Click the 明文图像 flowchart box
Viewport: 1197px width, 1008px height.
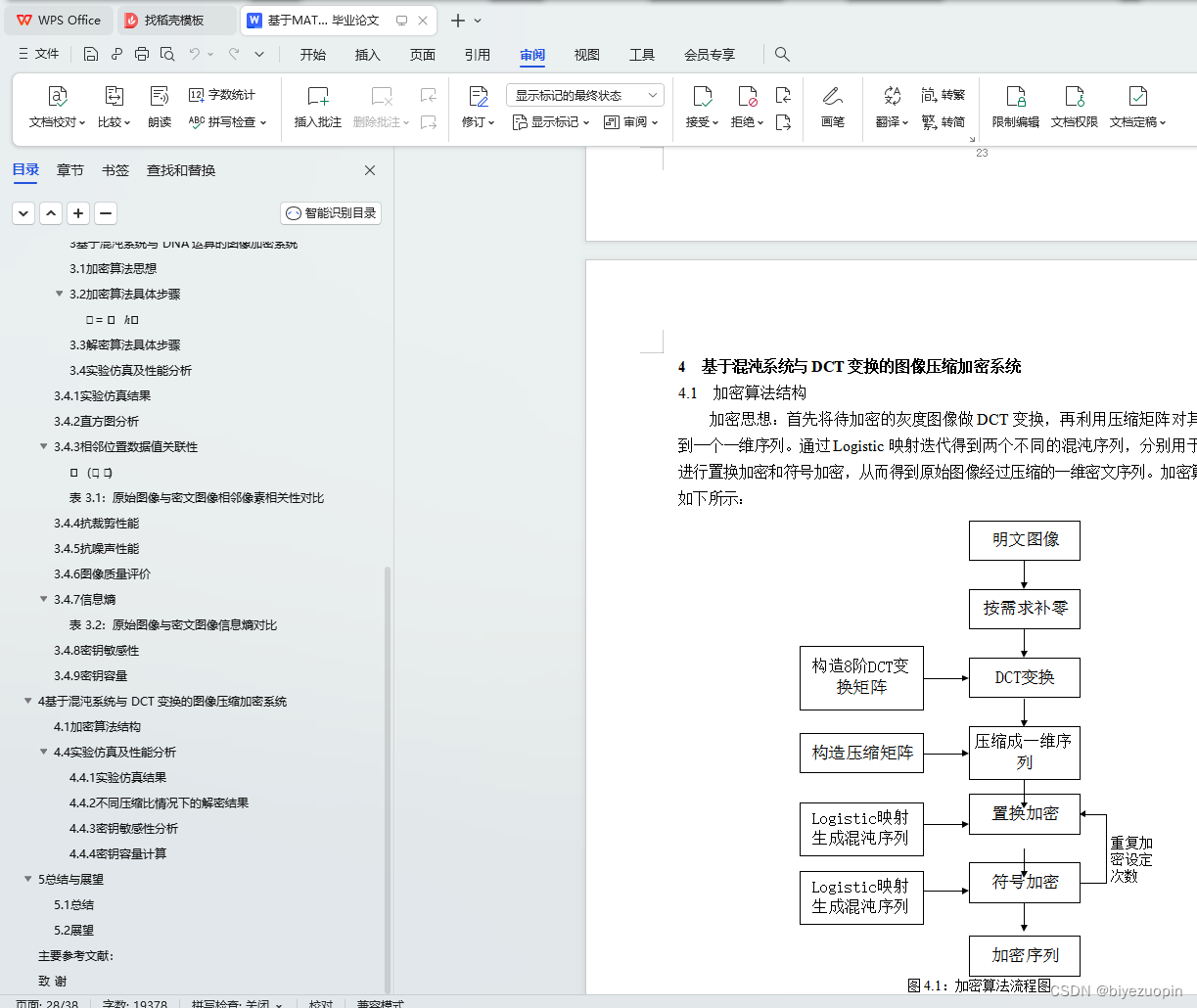pos(1025,540)
